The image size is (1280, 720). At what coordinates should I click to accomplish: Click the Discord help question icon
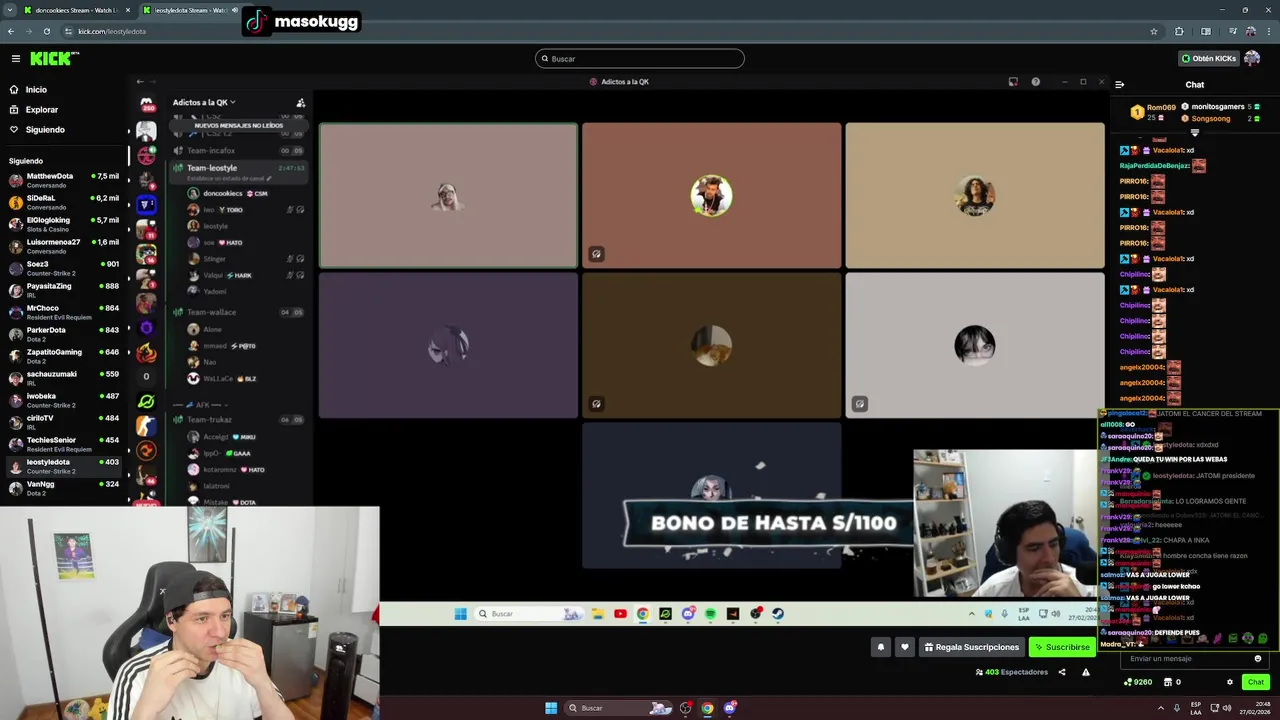1035,82
